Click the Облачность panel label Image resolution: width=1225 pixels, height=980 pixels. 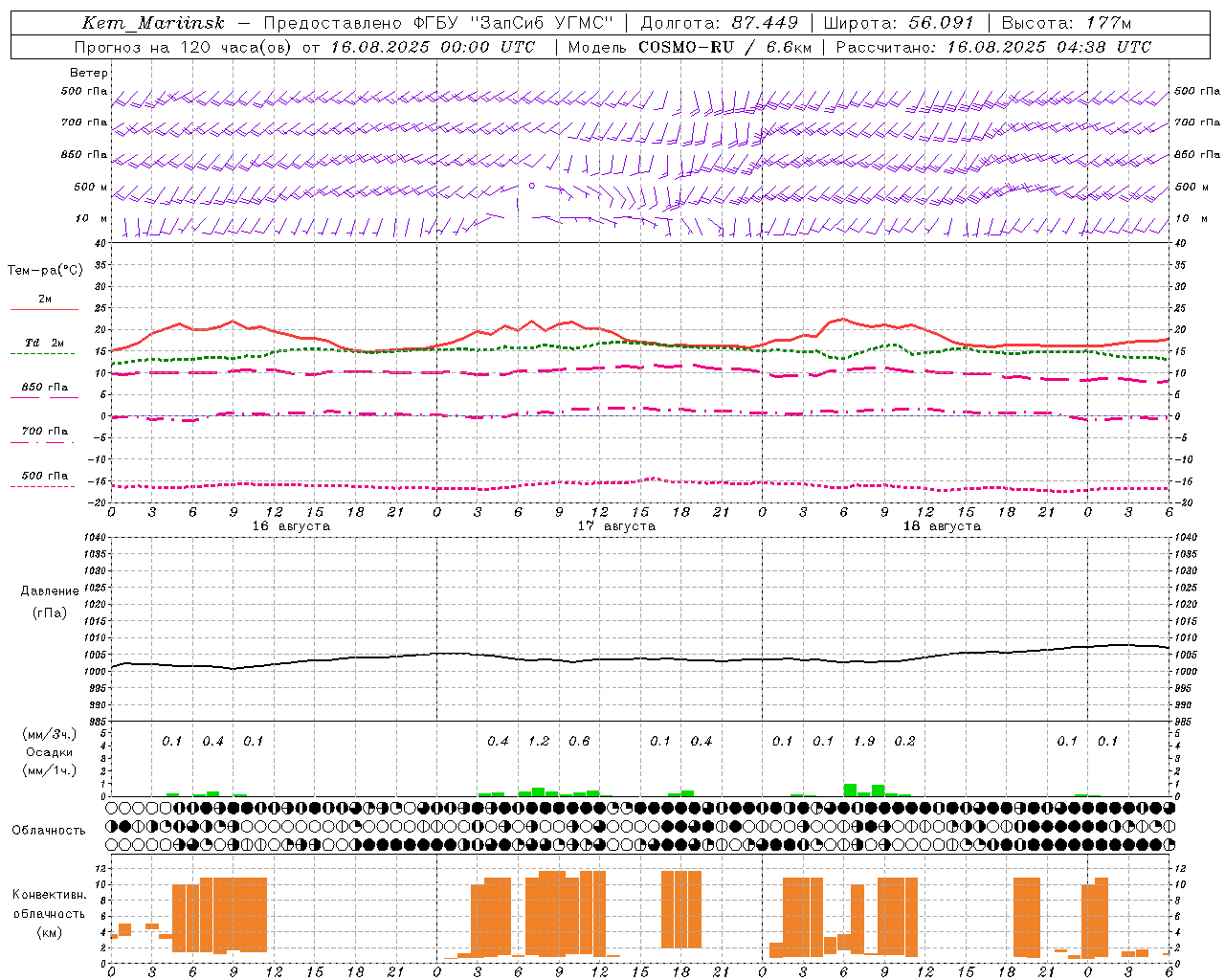pos(49,830)
